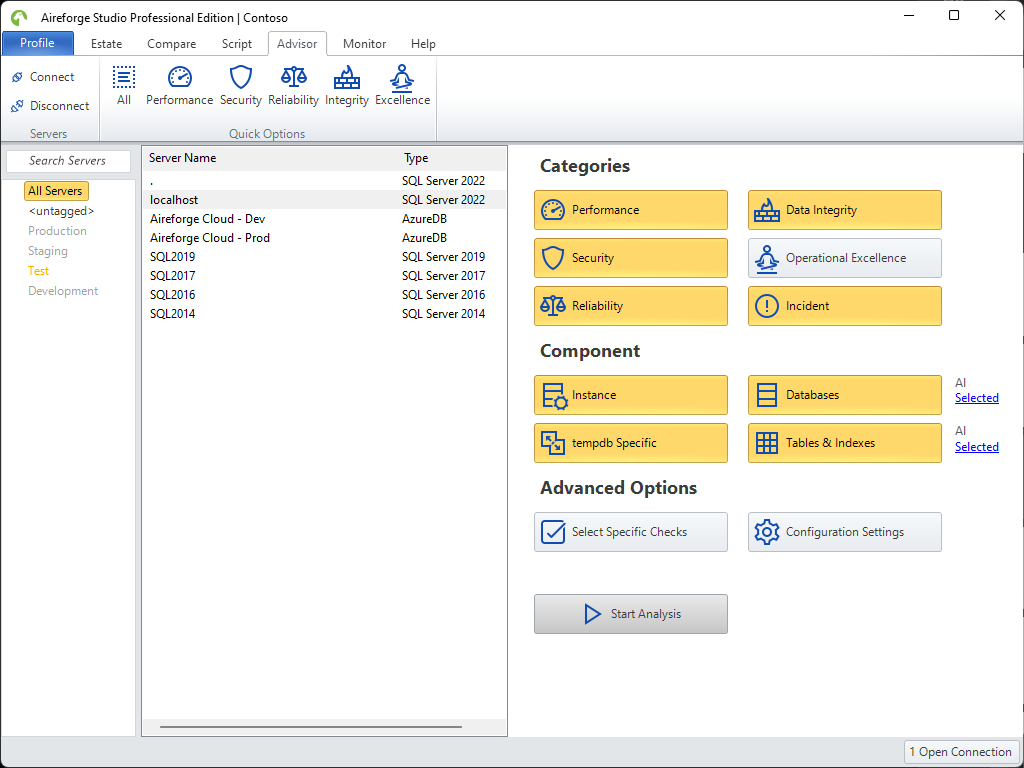This screenshot has height=768, width=1024.
Task: Click the Connect server icon
Action: pos(16,76)
